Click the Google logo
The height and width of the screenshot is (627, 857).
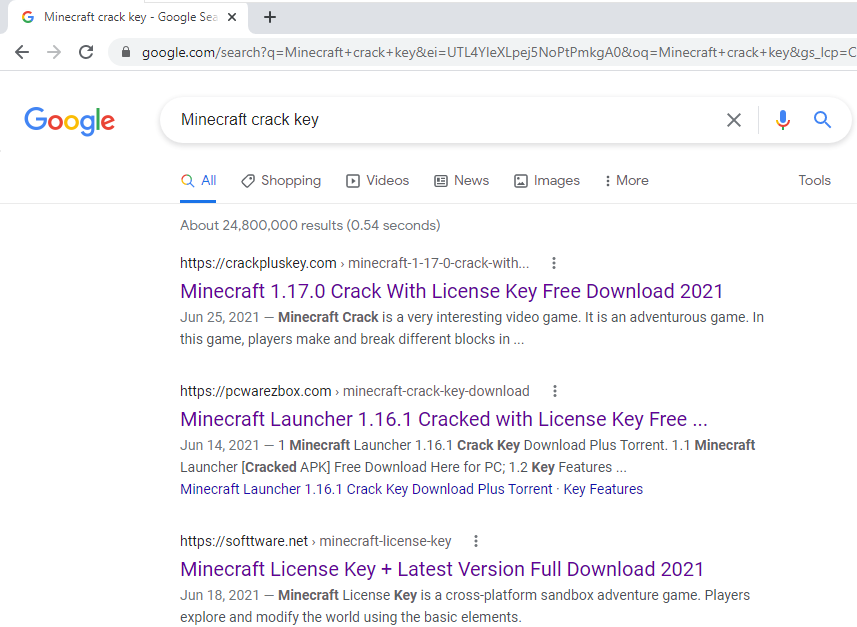(69, 121)
